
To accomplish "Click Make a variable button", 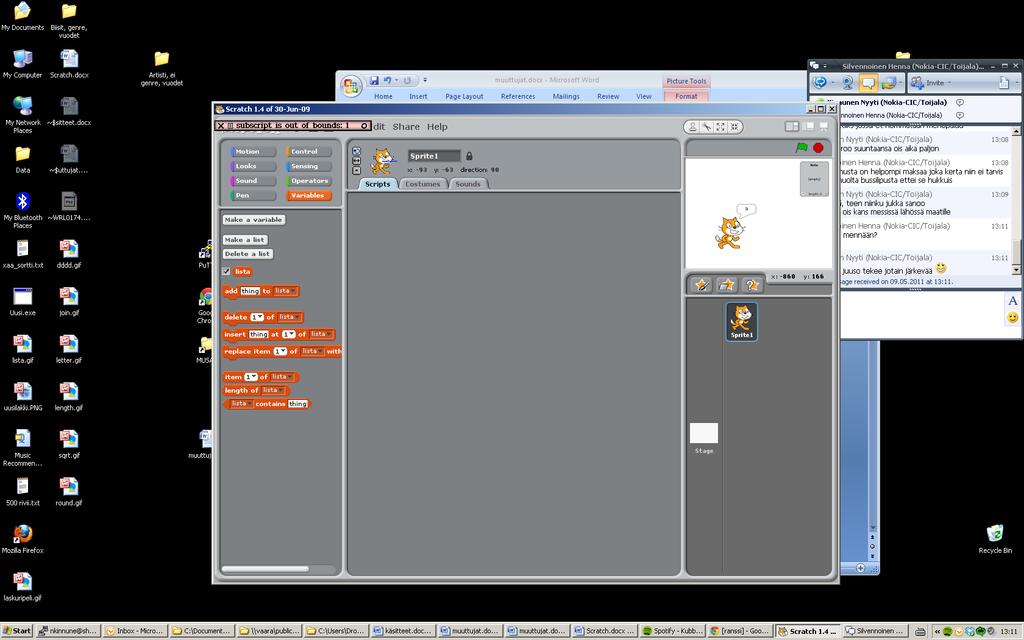I will click(x=254, y=220).
